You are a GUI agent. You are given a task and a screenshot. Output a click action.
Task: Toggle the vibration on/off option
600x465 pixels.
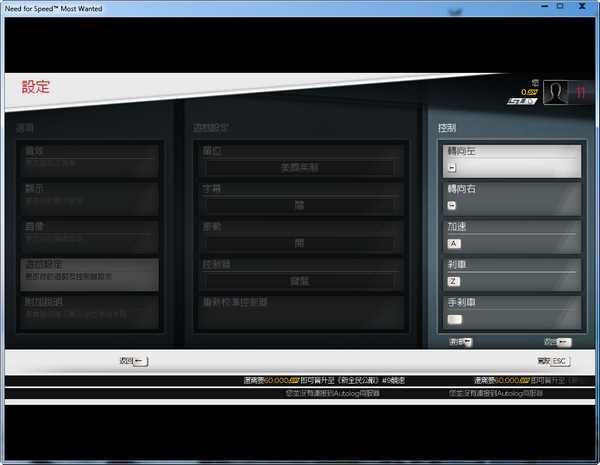pos(300,243)
